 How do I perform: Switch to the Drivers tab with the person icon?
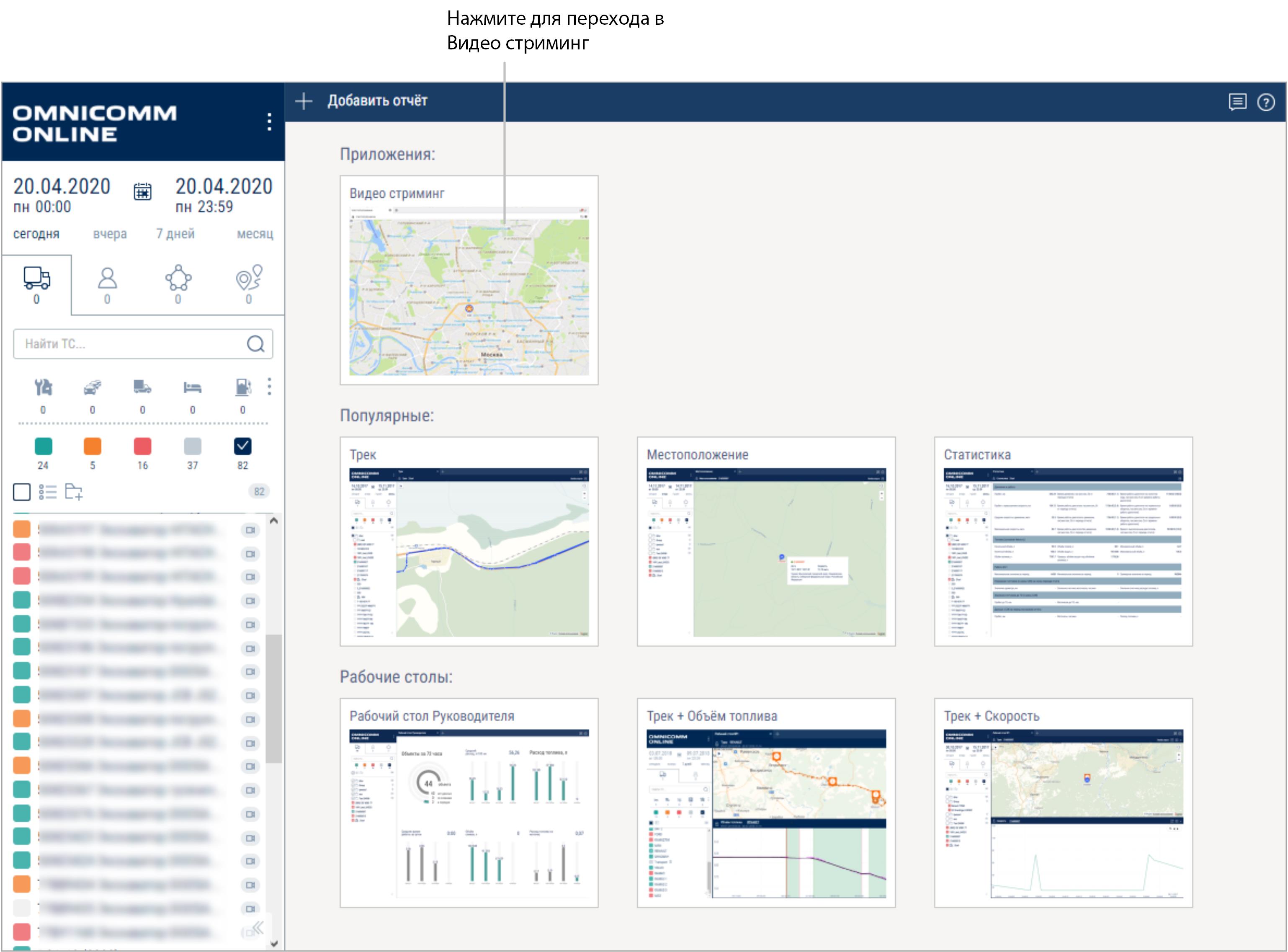(107, 285)
